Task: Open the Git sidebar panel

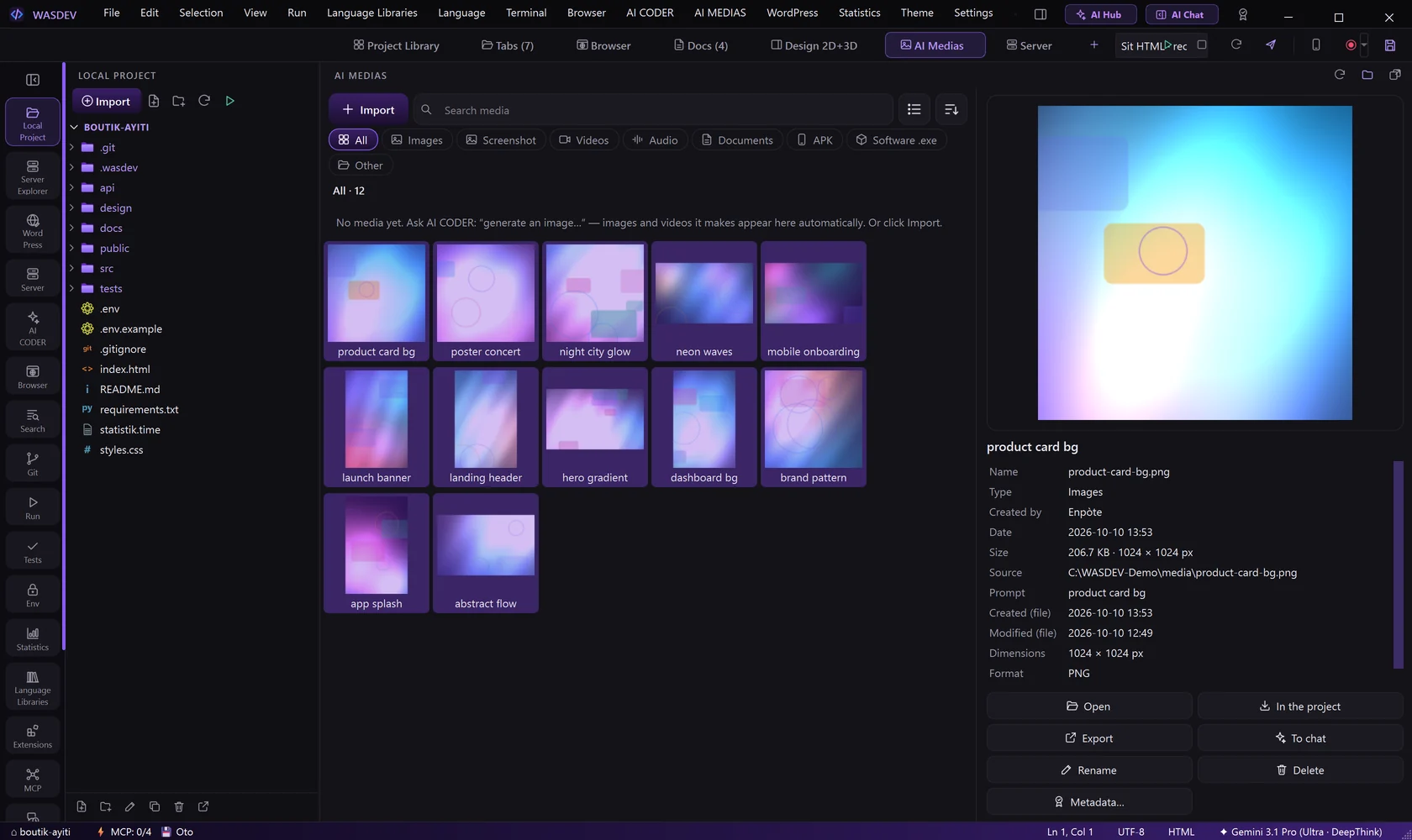Action: click(x=33, y=464)
